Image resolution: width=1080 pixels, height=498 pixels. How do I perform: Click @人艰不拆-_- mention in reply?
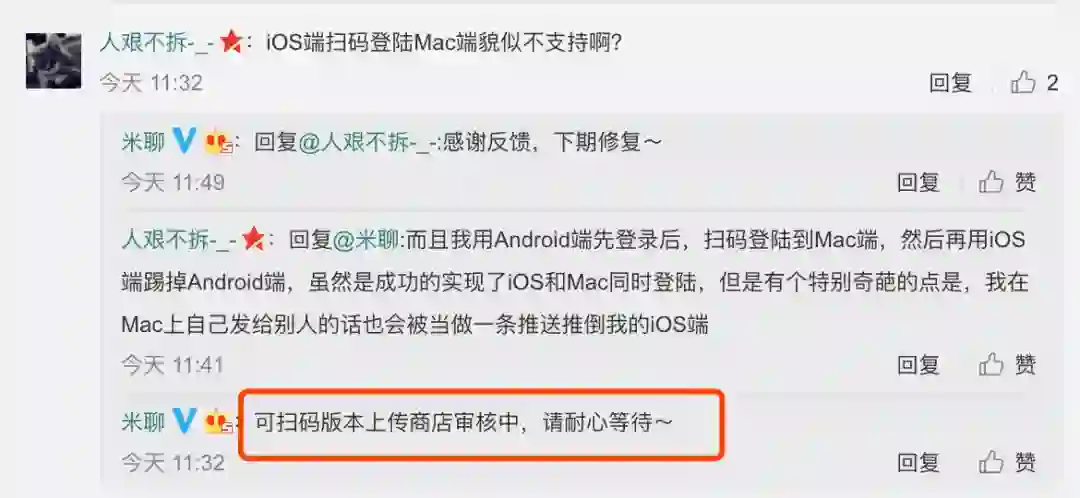(x=366, y=142)
